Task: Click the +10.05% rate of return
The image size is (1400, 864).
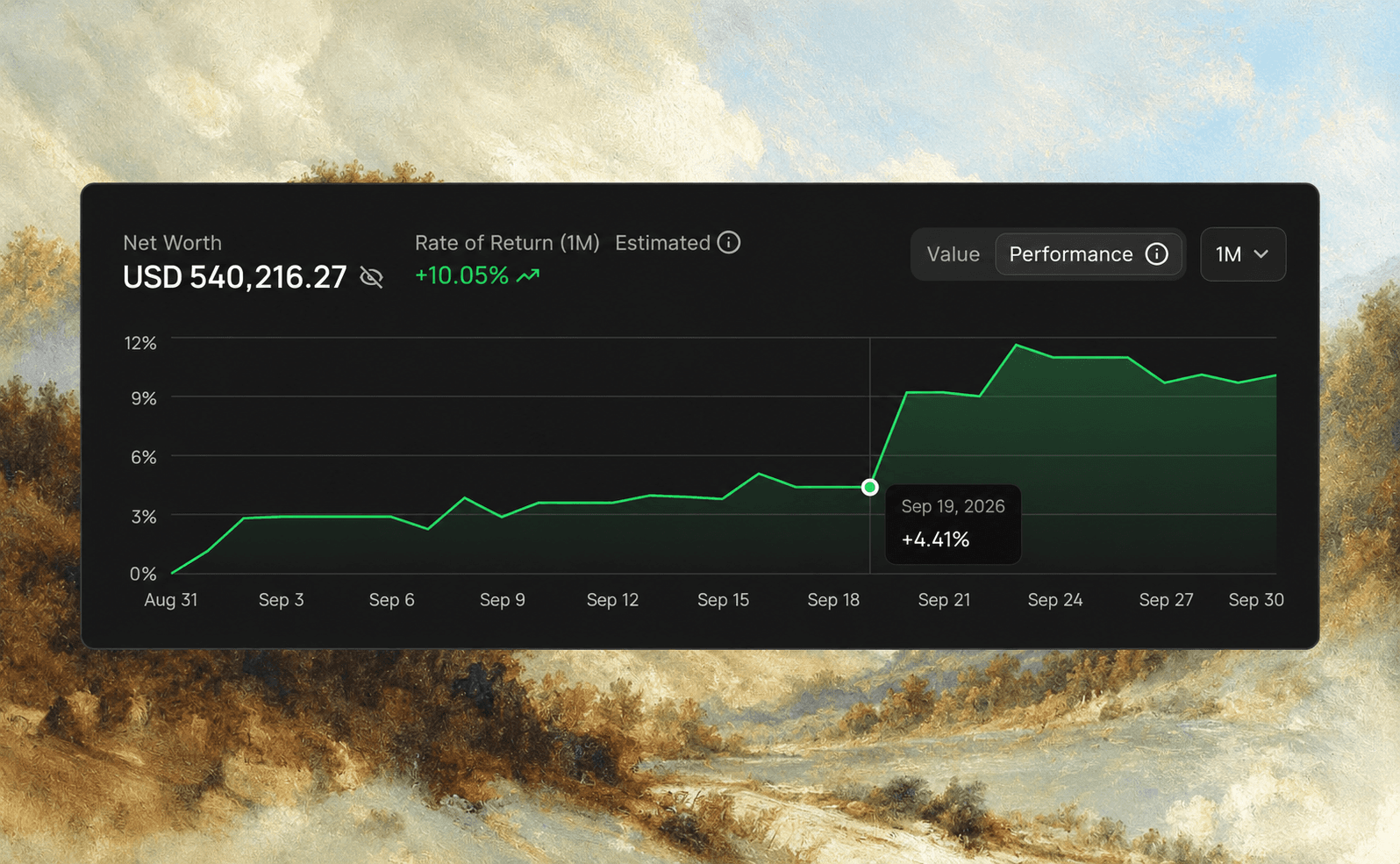Action: click(461, 275)
